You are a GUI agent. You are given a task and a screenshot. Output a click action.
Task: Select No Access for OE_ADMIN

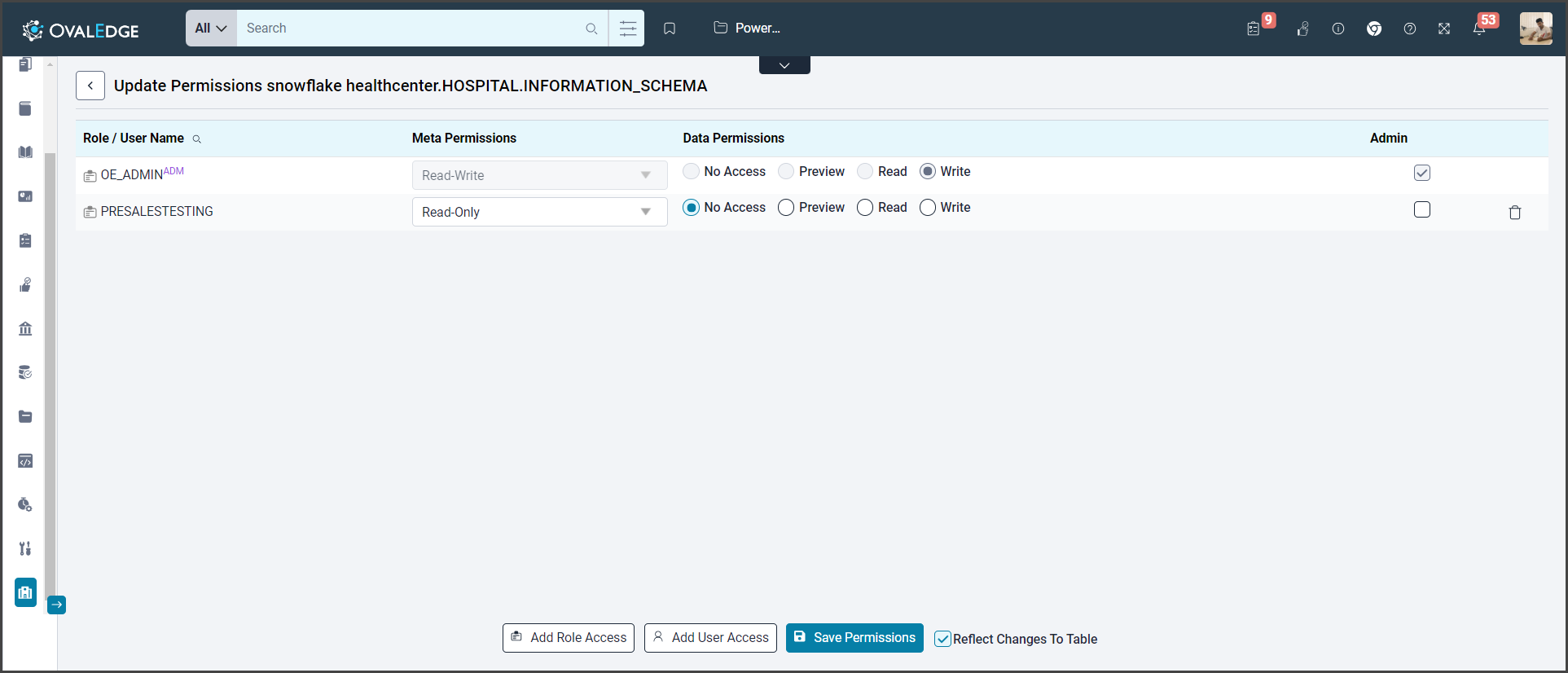click(x=692, y=171)
